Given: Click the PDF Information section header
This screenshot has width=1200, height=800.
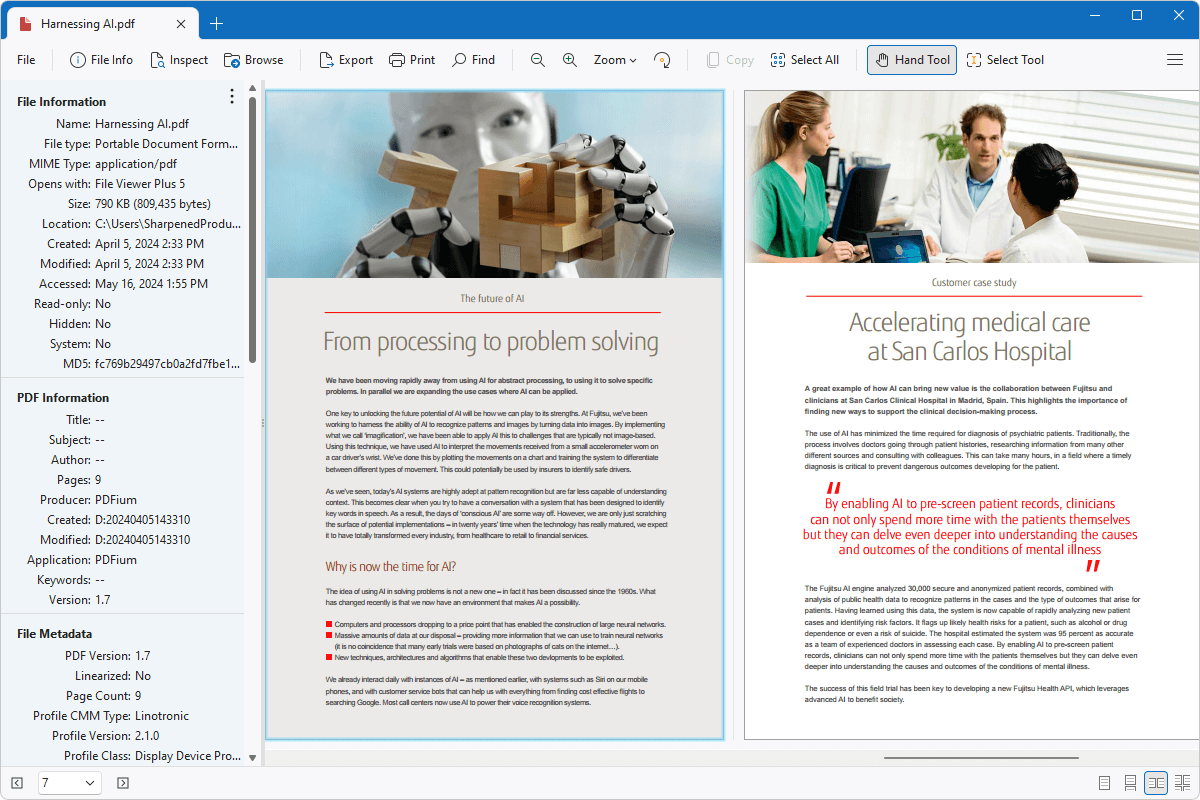Looking at the screenshot, I should (x=63, y=397).
